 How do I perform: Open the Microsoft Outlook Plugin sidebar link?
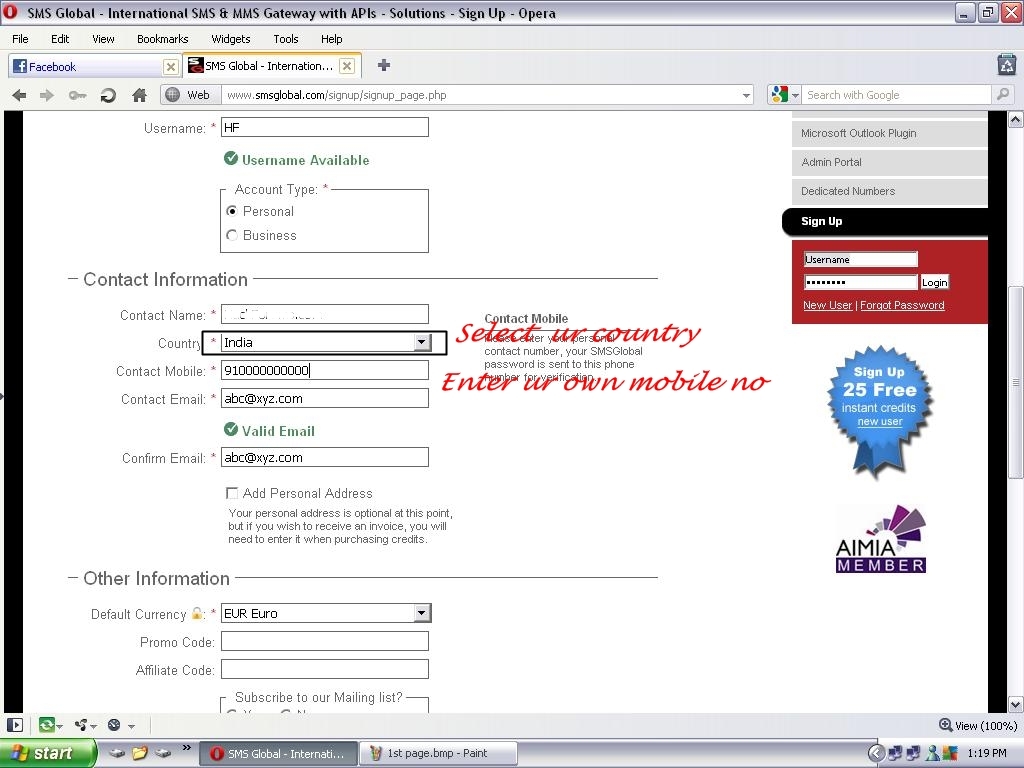click(x=889, y=133)
